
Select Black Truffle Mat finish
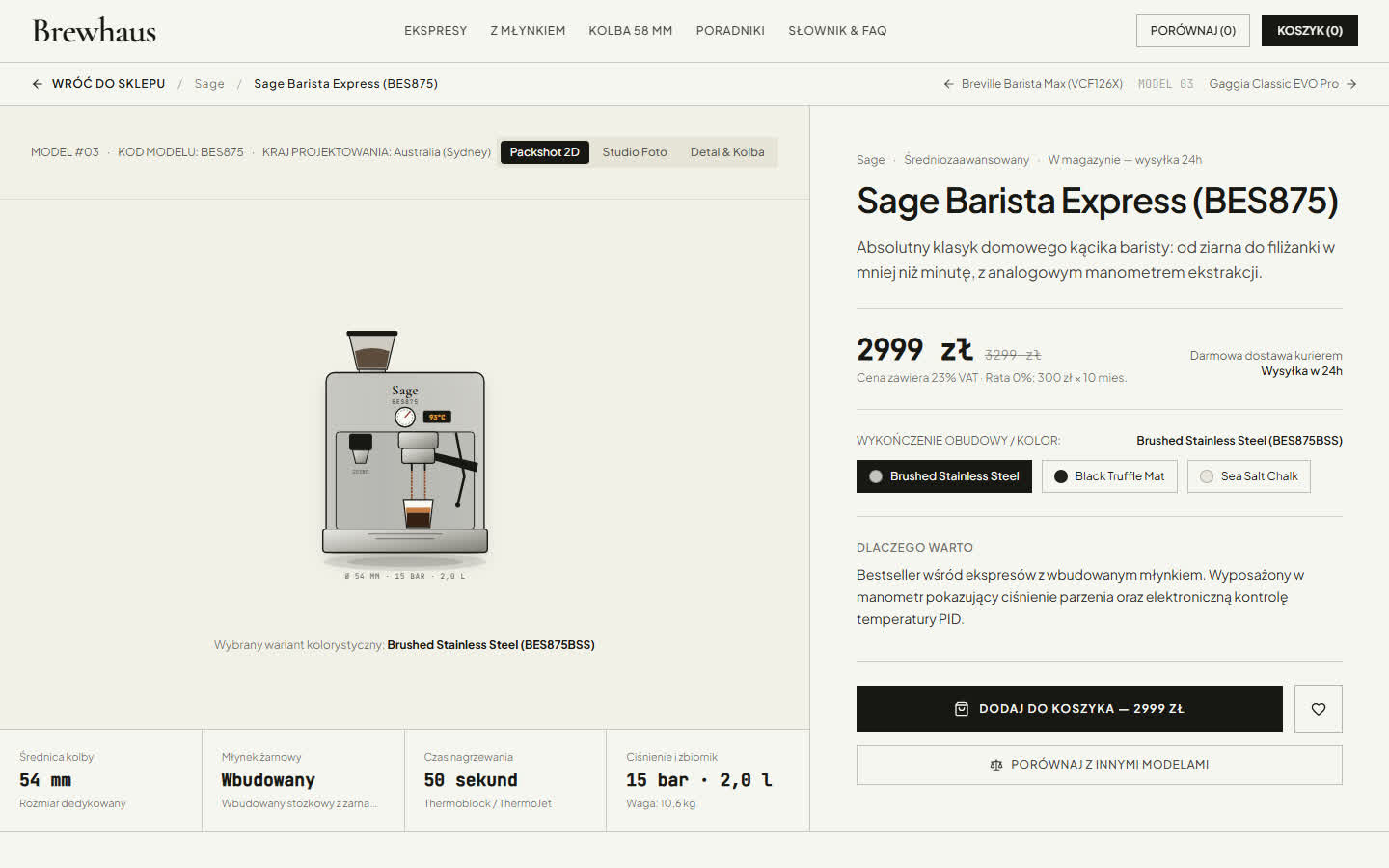(1109, 476)
